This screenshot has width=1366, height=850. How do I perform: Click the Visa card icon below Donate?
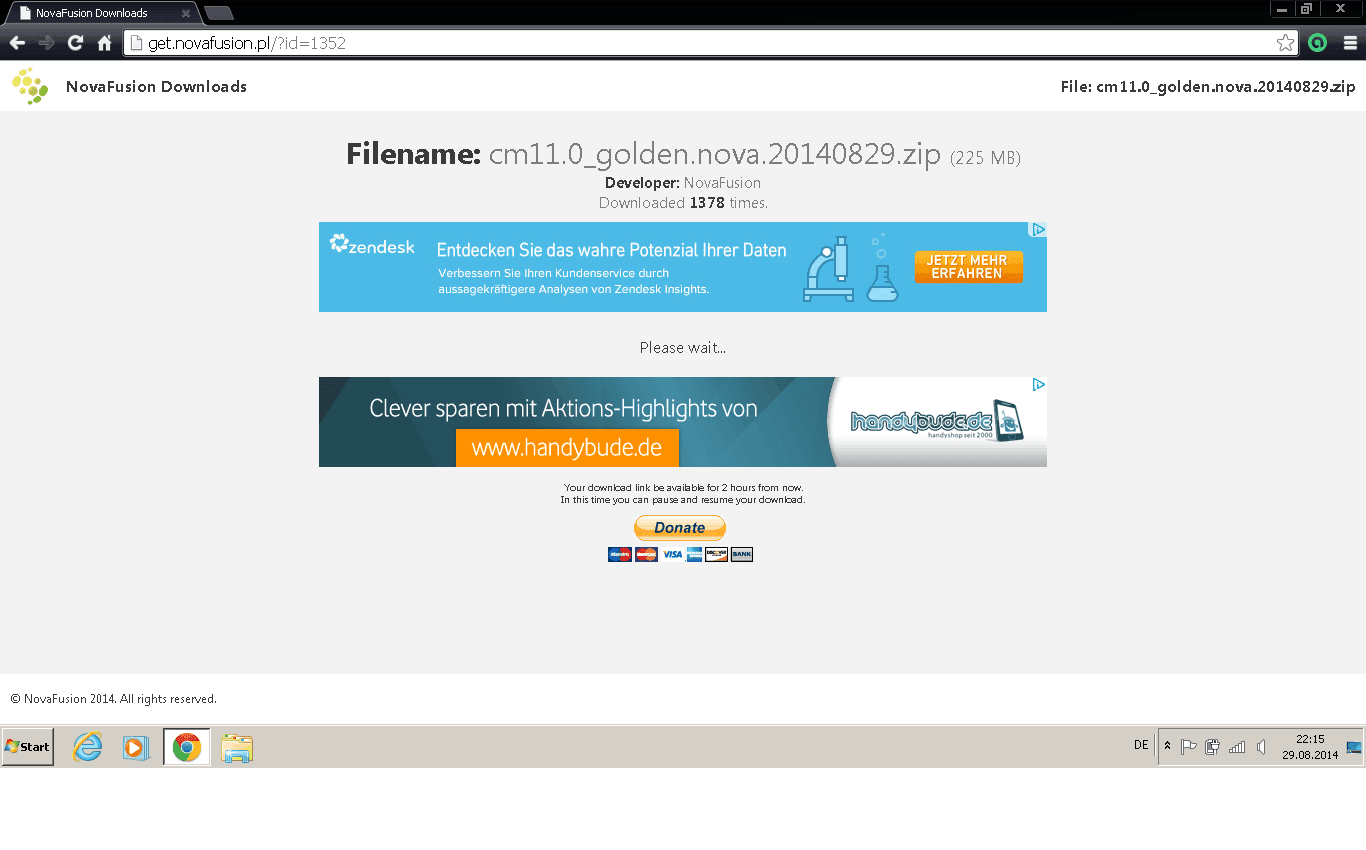(672, 554)
